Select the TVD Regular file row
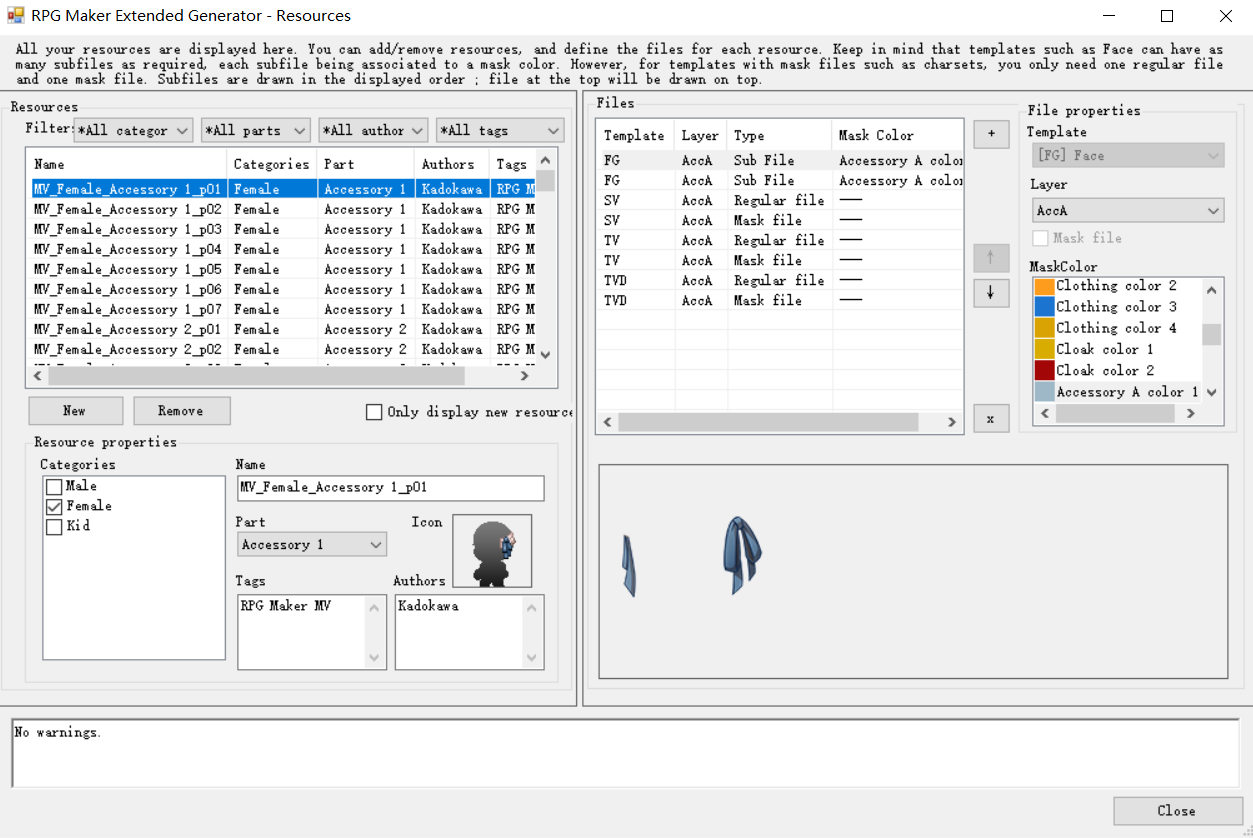This screenshot has width=1253, height=838. click(780, 280)
